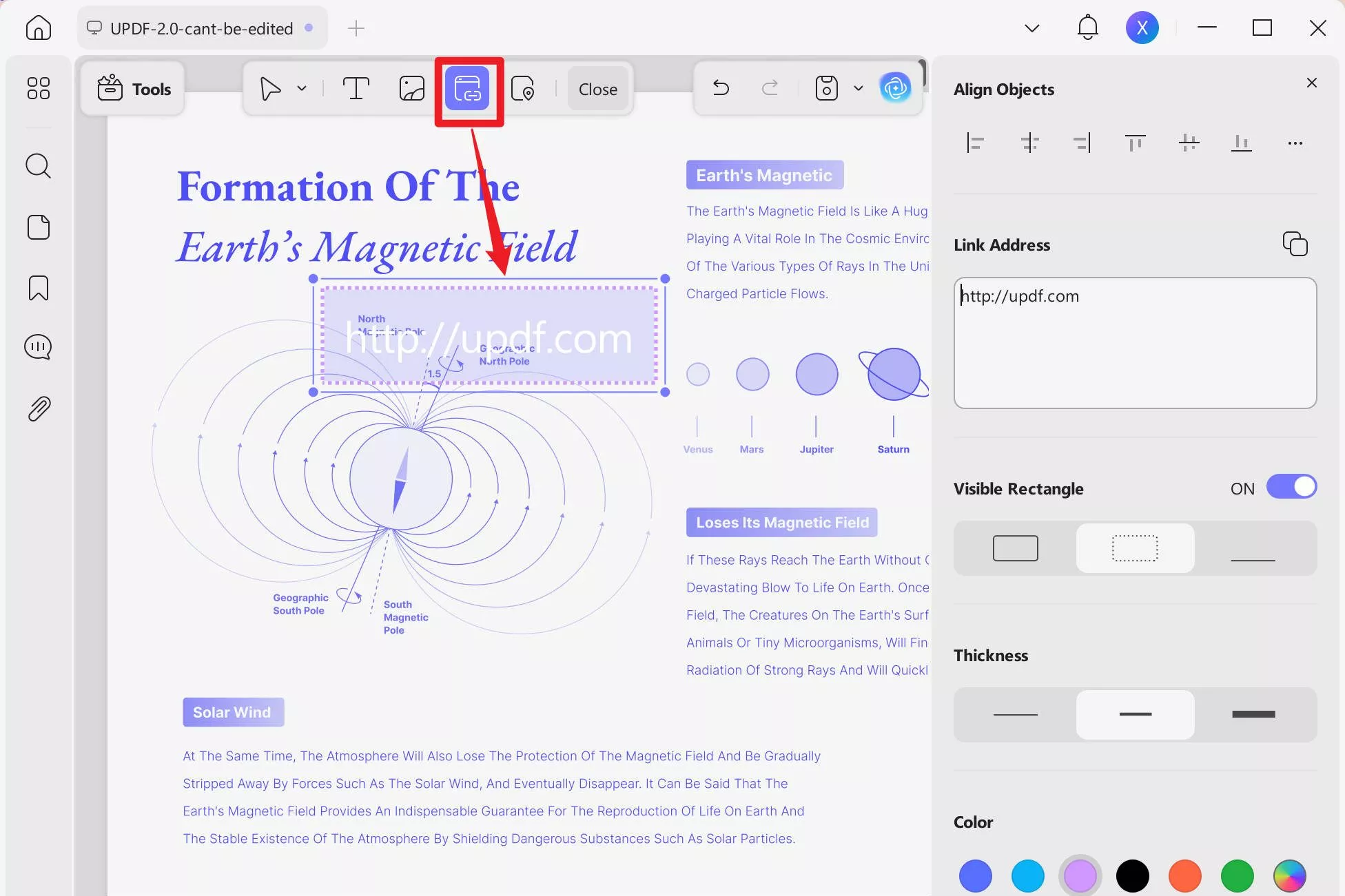1345x896 pixels.
Task: Show more align options with ellipsis
Action: click(x=1295, y=143)
